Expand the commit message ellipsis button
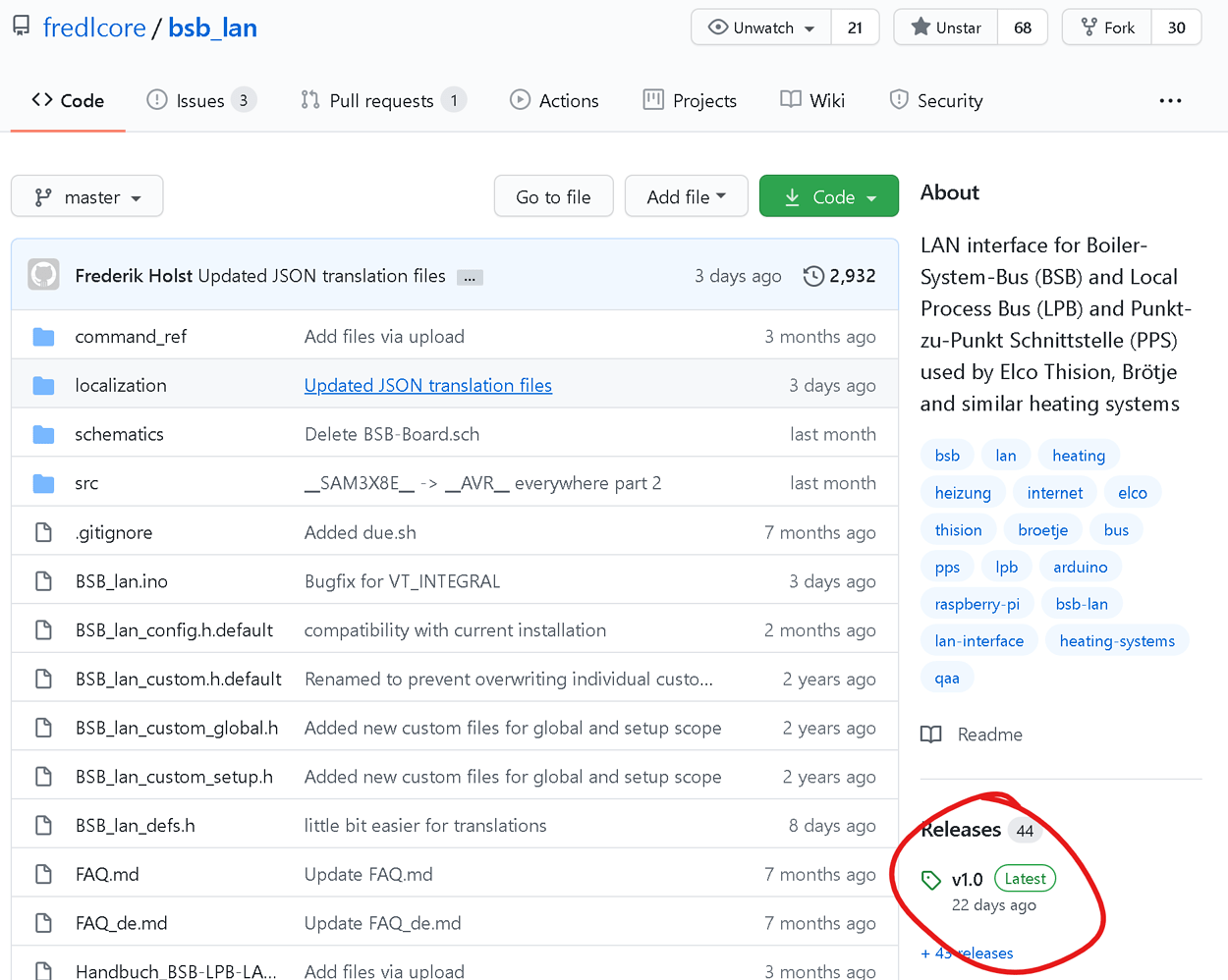This screenshot has width=1228, height=980. click(x=470, y=278)
